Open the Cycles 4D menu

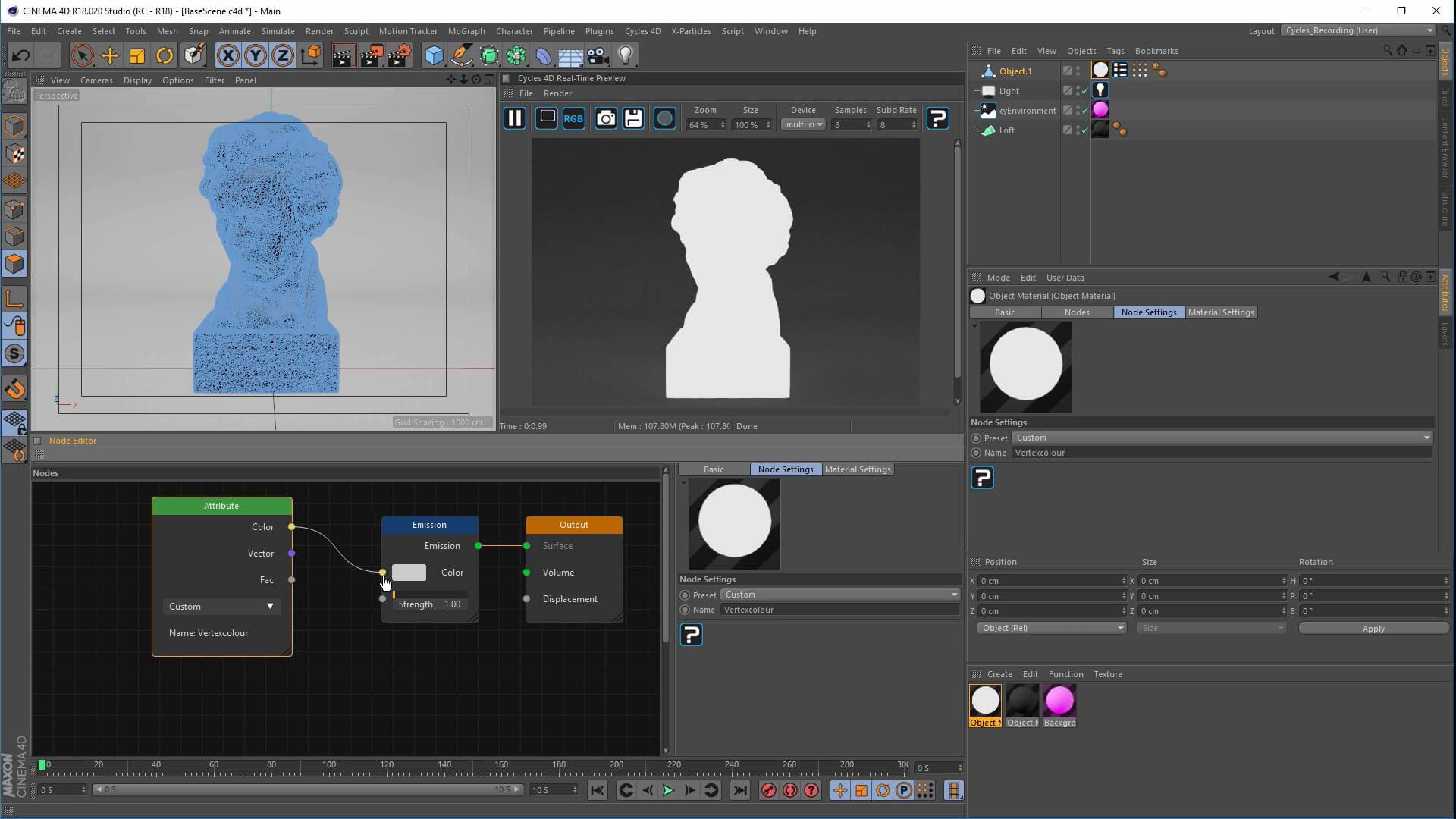point(642,31)
